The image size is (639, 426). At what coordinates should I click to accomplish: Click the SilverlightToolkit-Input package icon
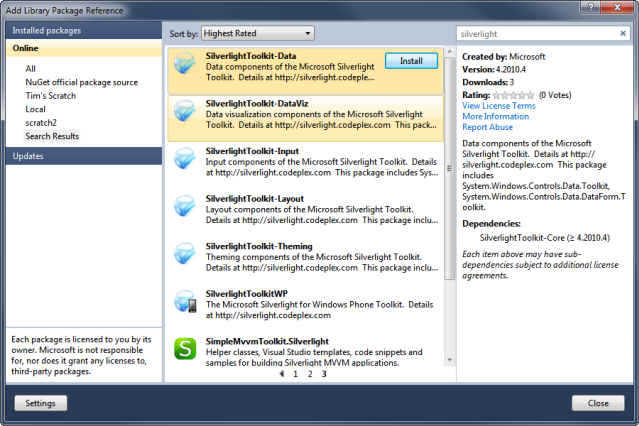(185, 158)
